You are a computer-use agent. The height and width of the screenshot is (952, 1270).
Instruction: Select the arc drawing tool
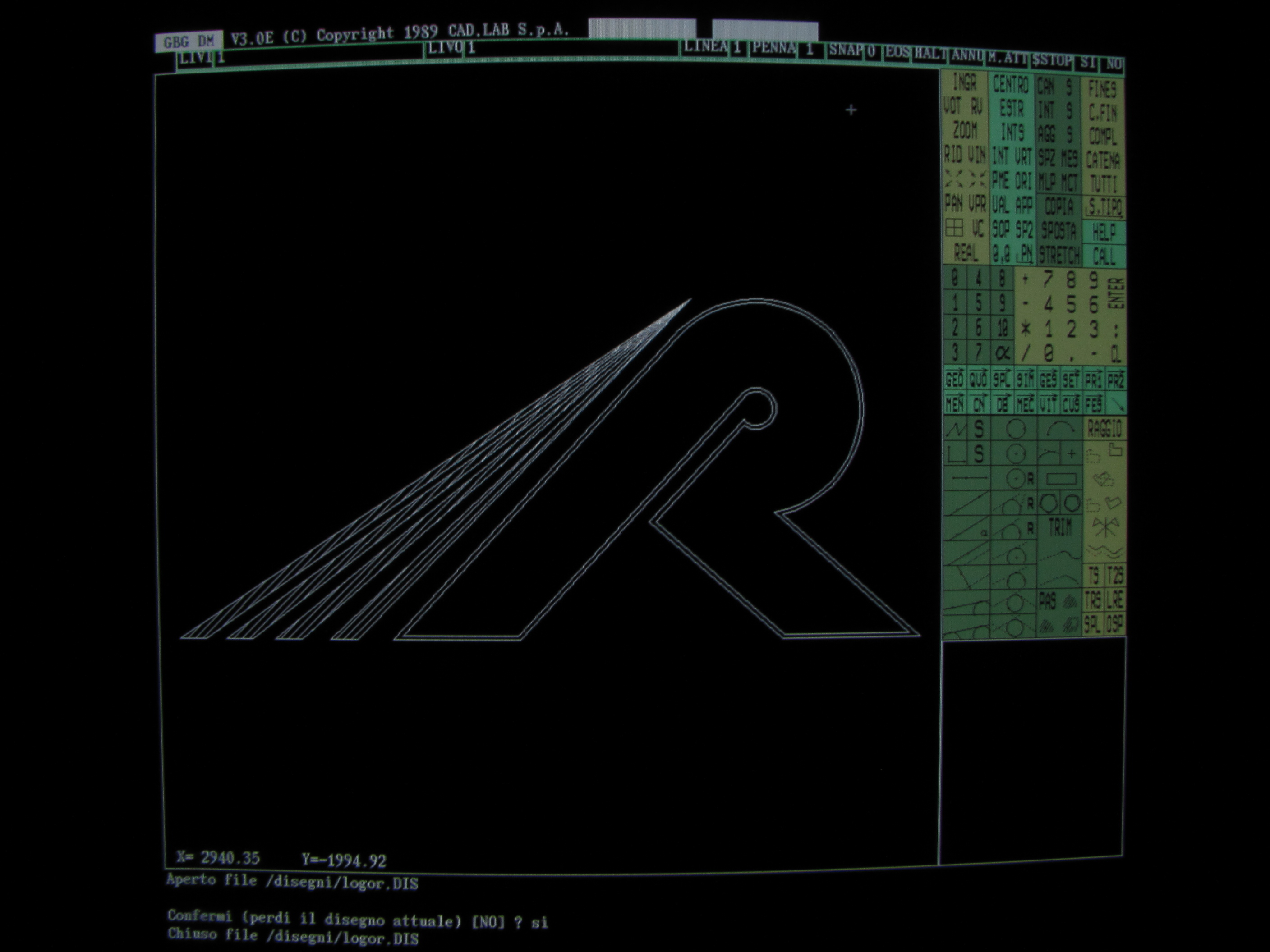click(1060, 428)
